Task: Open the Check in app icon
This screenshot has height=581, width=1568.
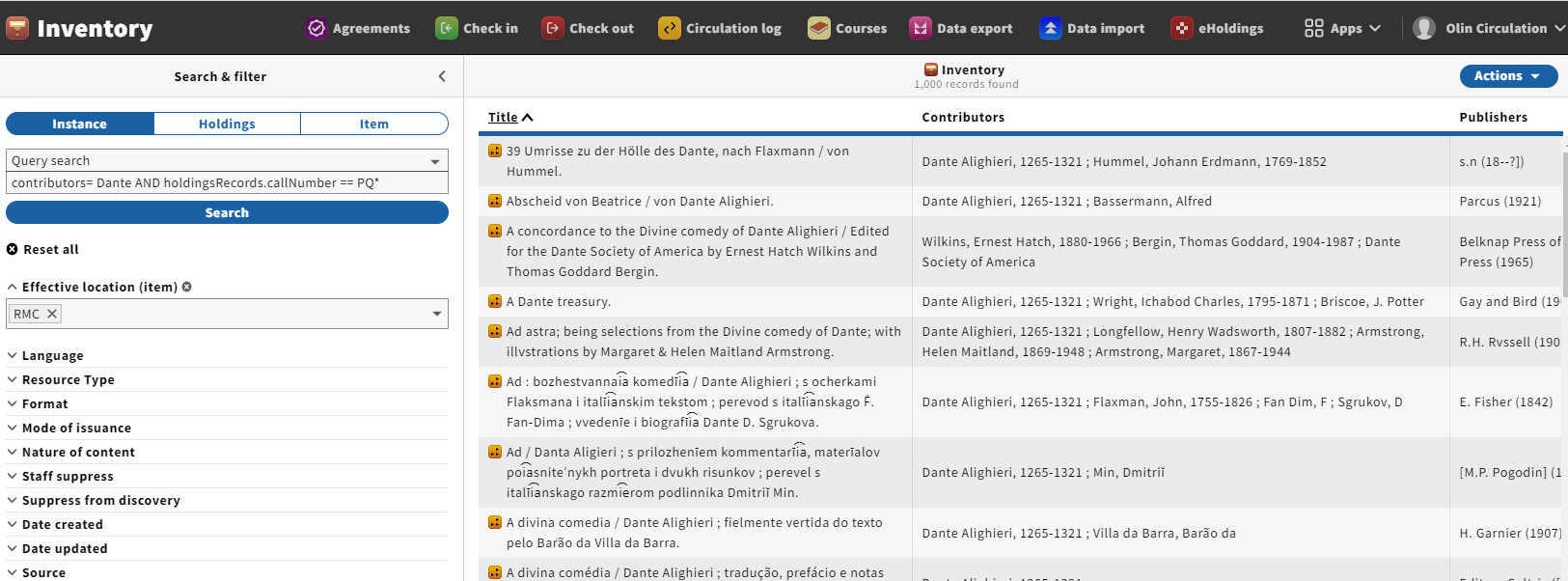Action: pos(447,28)
